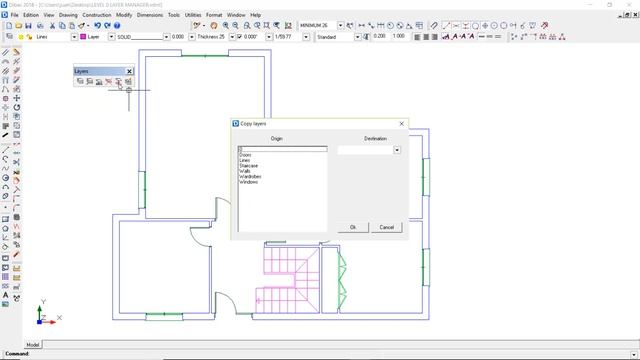The width and height of the screenshot is (640, 360).
Task: Click the orange Redraw icon
Action: [x=214, y=26]
